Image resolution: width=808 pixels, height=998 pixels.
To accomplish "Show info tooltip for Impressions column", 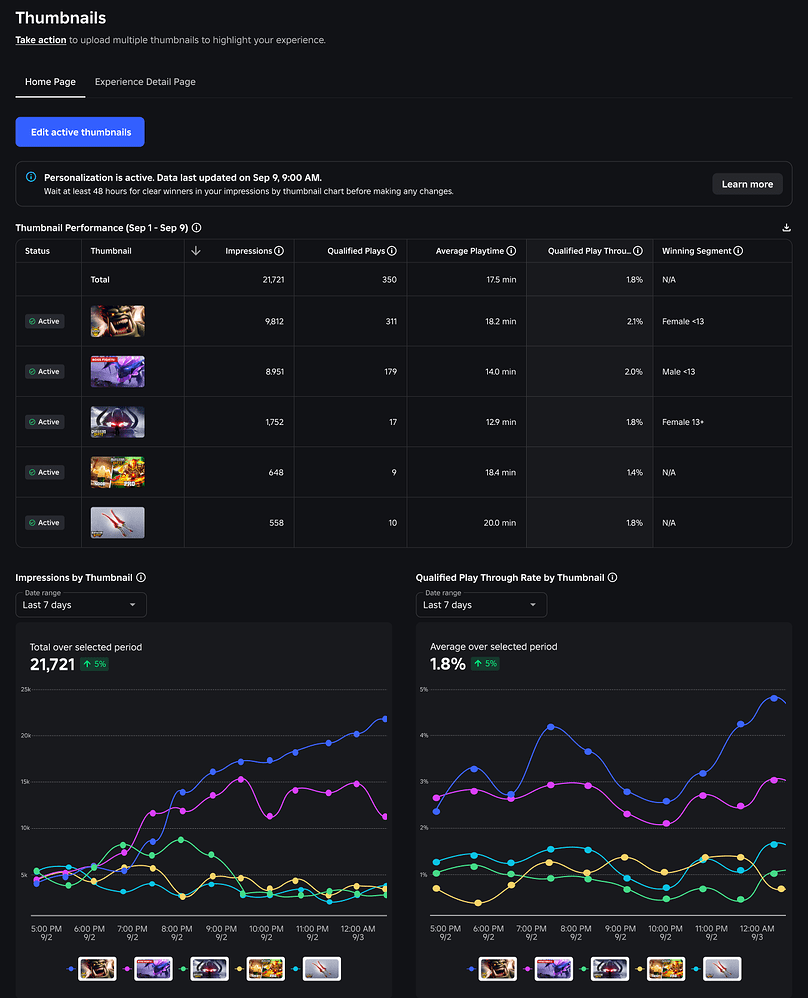I will click(x=279, y=251).
